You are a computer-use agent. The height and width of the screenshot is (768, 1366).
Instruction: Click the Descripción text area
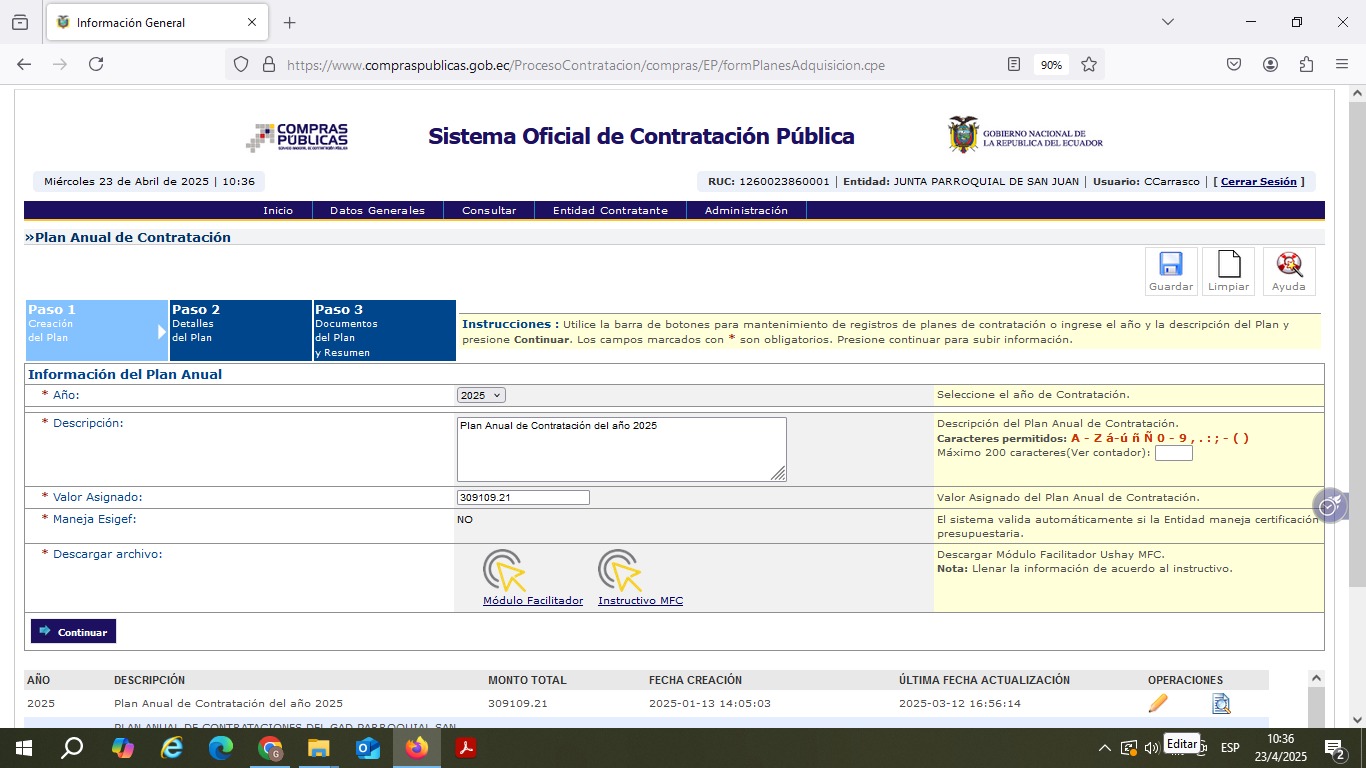click(621, 449)
